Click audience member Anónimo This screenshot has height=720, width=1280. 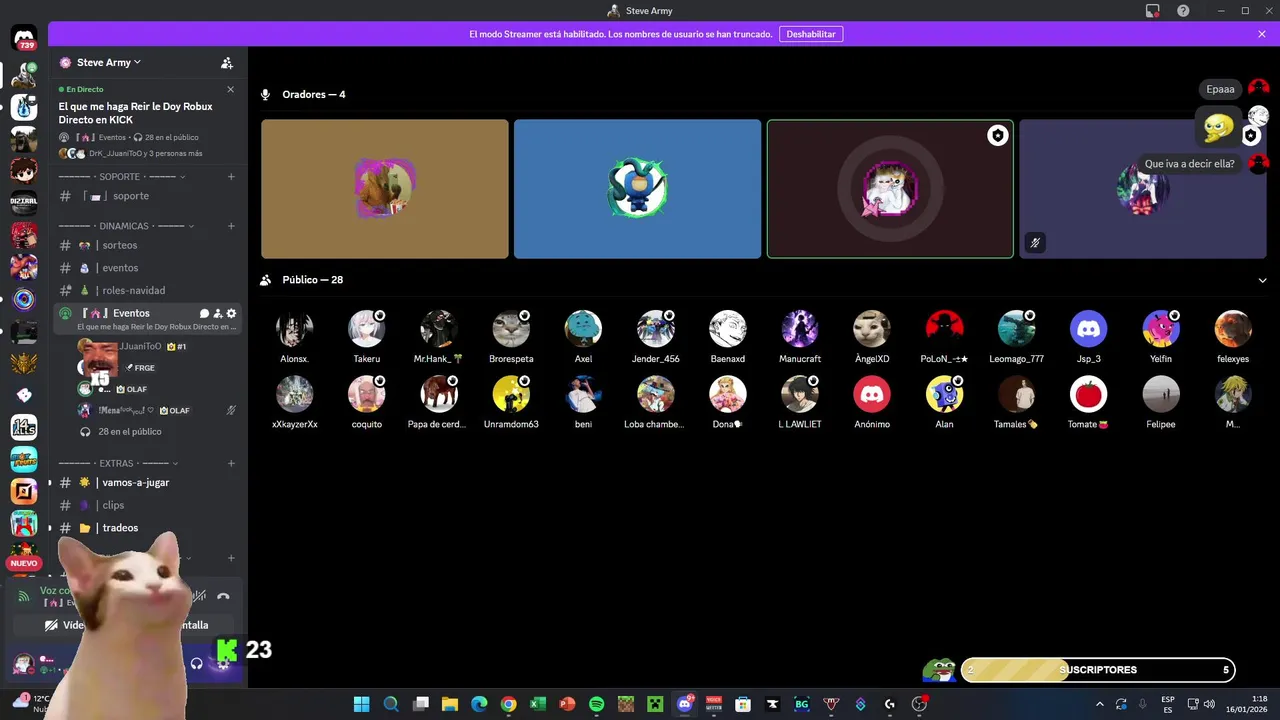click(x=872, y=403)
